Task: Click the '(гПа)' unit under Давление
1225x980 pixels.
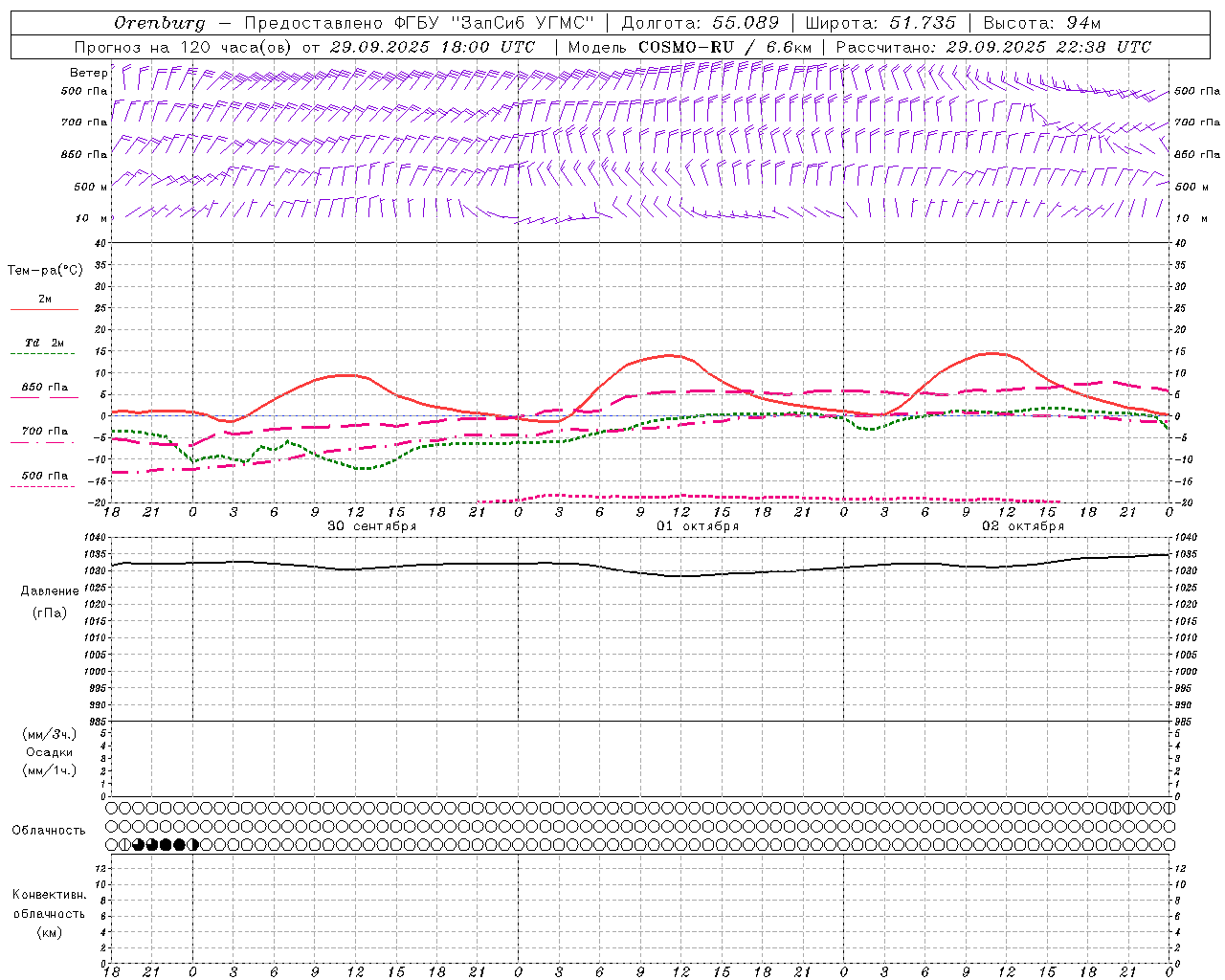Action: click(50, 612)
